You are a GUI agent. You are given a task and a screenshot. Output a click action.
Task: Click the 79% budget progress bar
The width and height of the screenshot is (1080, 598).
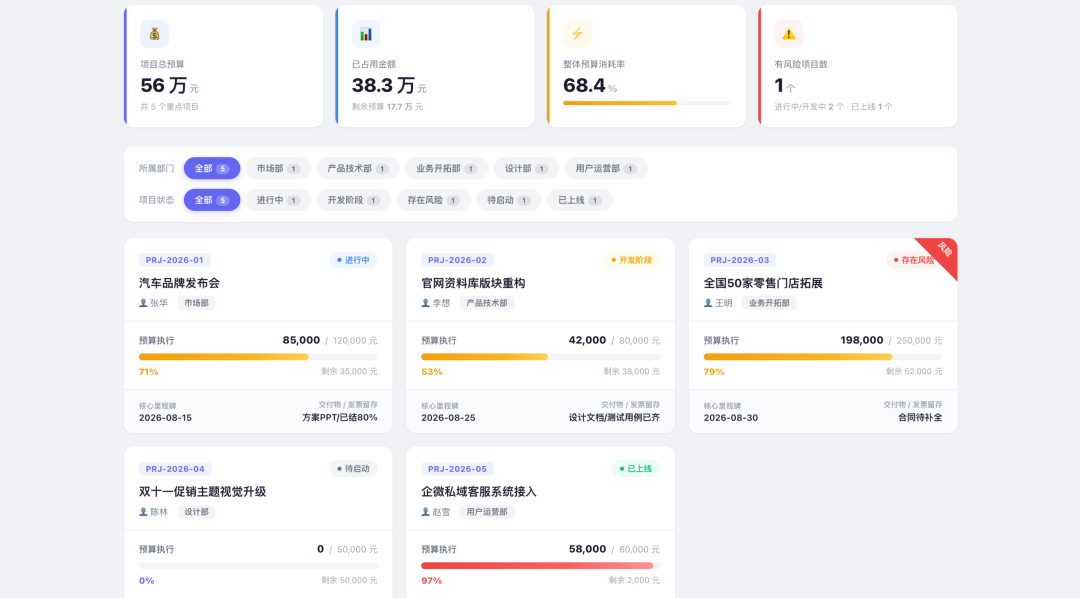pyautogui.click(x=823, y=357)
